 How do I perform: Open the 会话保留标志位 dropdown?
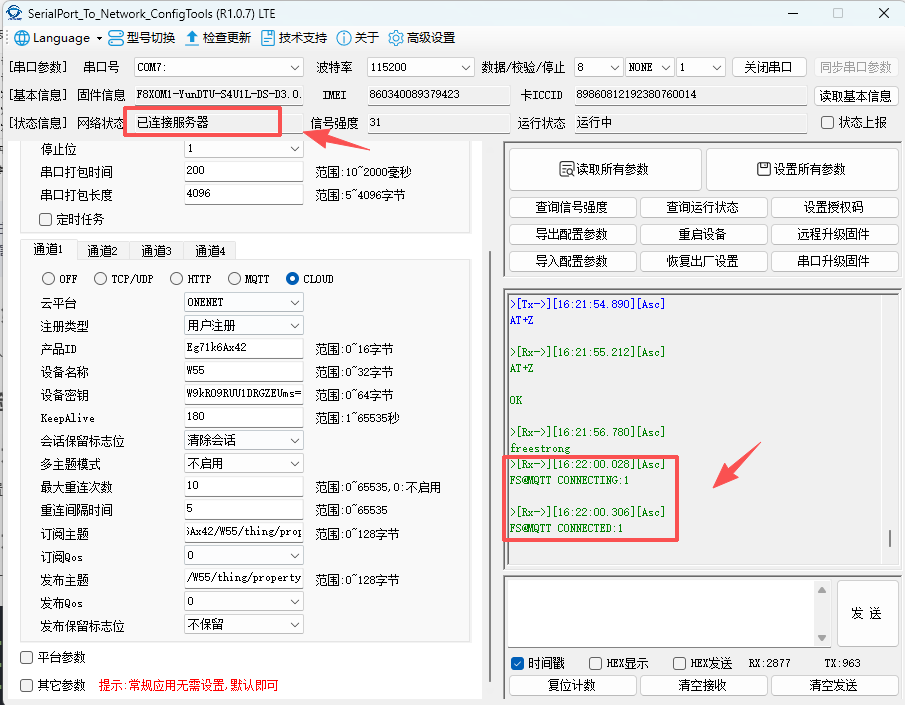(x=244, y=441)
